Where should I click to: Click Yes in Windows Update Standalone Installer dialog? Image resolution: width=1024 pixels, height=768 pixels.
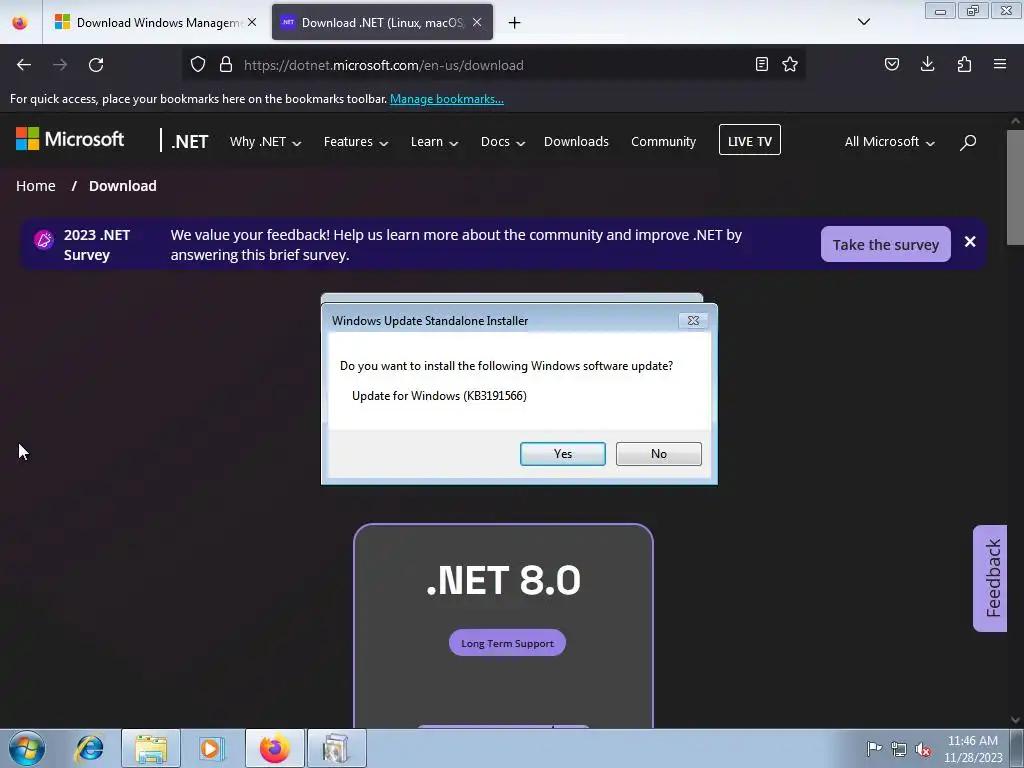point(562,454)
